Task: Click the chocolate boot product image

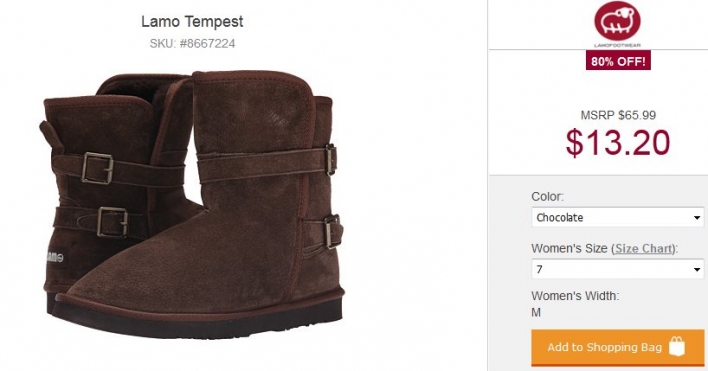Action: point(193,203)
